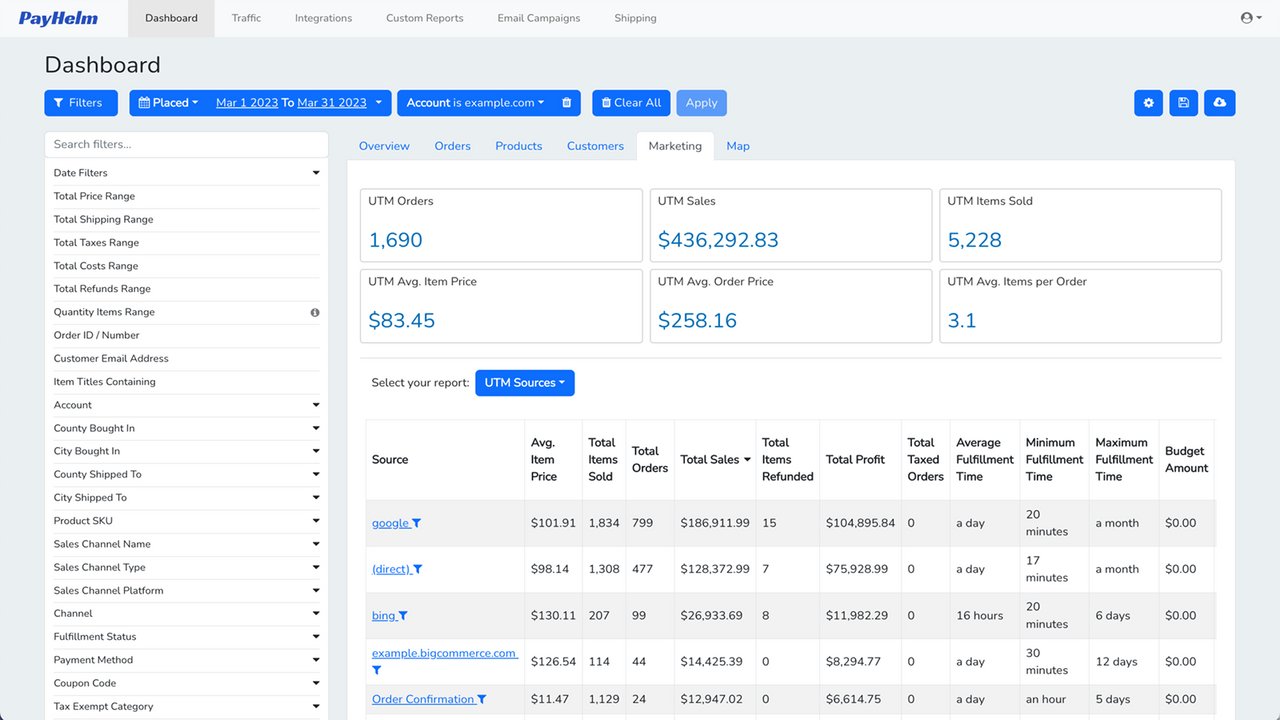Screen dimensions: 1280x720
Task: Open the Email Campaigns nav item
Action: pos(538,18)
